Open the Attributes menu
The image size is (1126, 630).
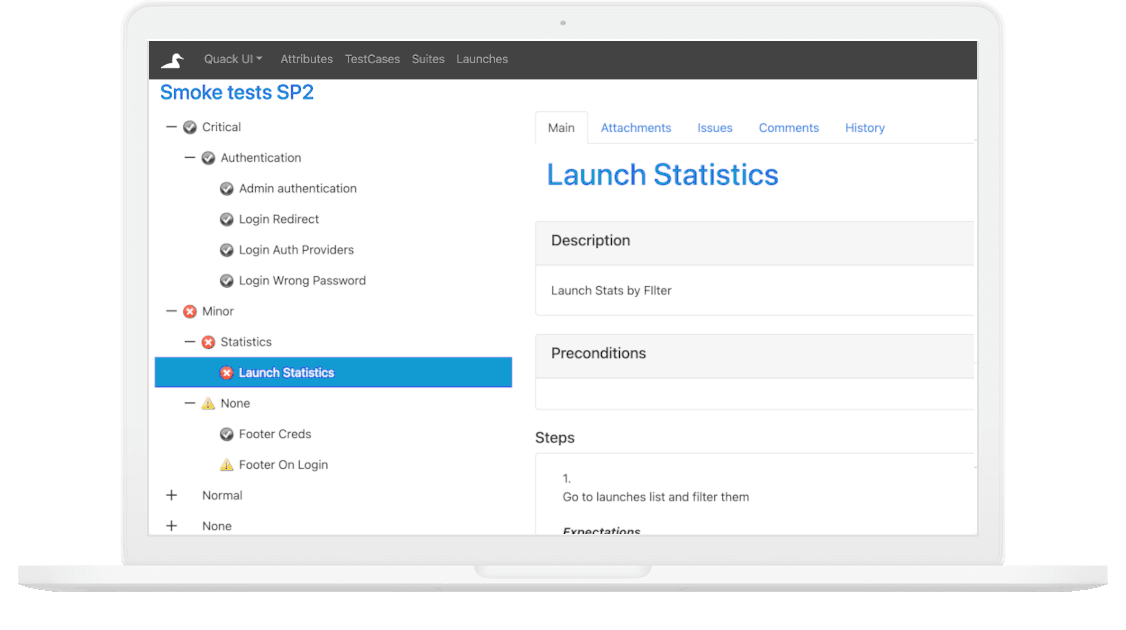pyautogui.click(x=307, y=59)
